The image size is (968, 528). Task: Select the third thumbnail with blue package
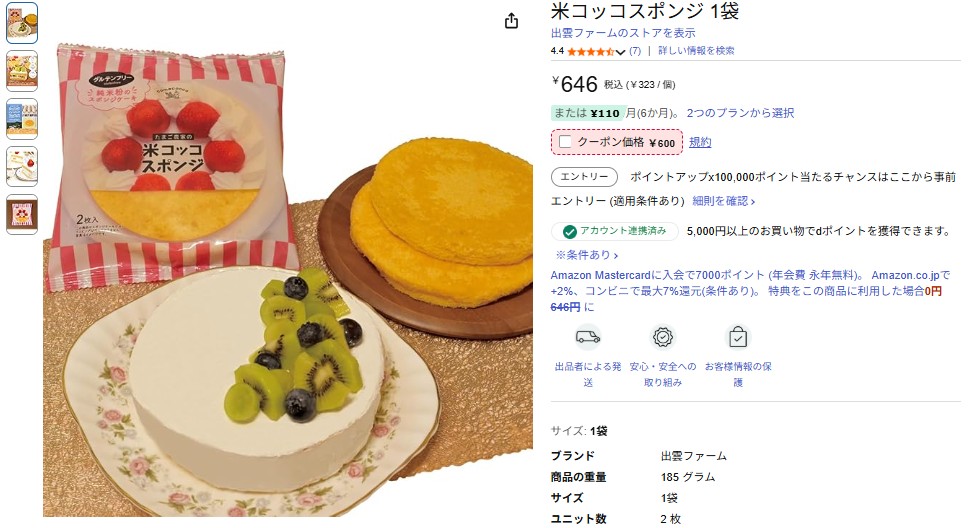click(22, 119)
